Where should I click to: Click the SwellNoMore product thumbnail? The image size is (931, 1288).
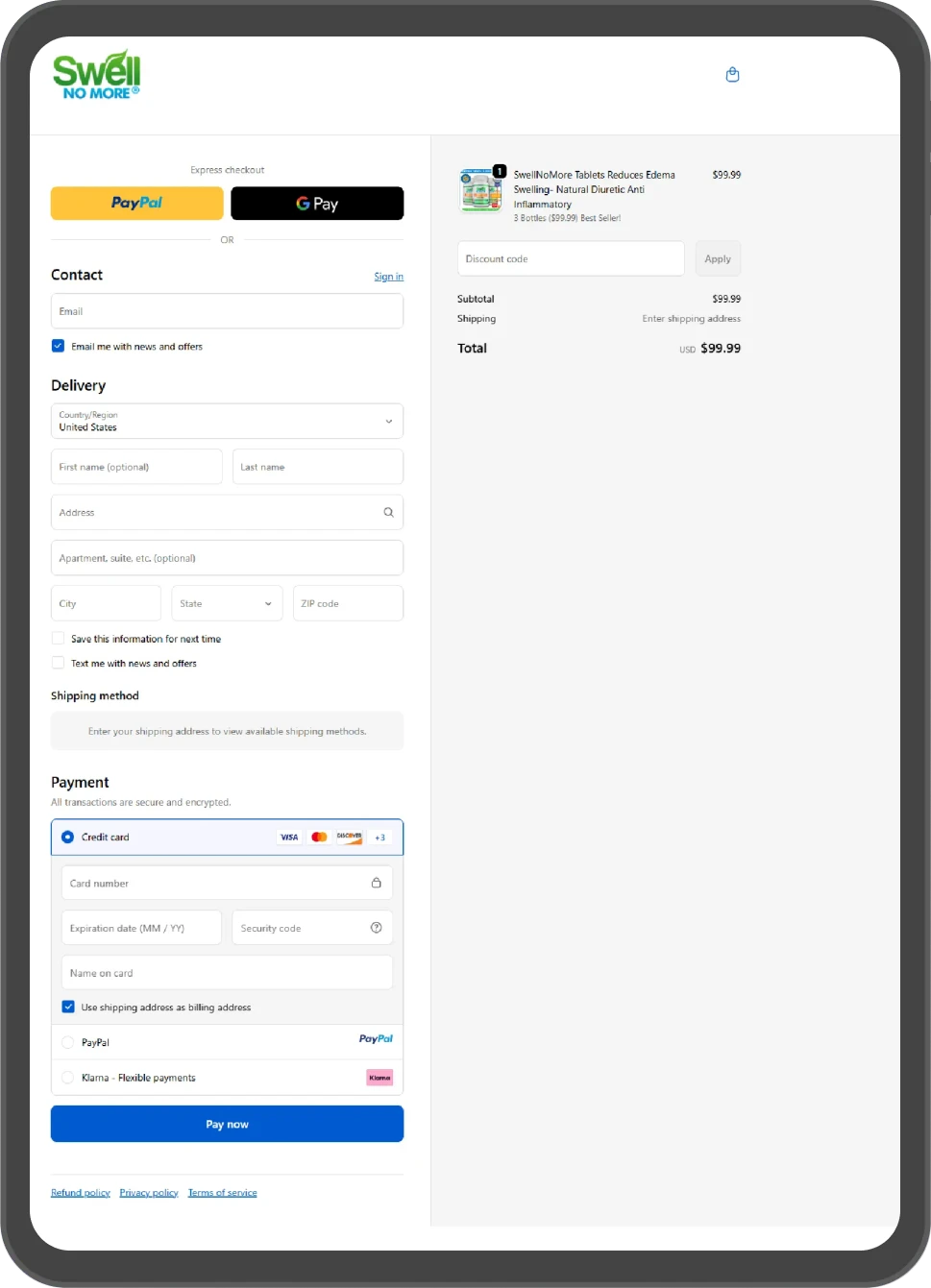click(480, 190)
